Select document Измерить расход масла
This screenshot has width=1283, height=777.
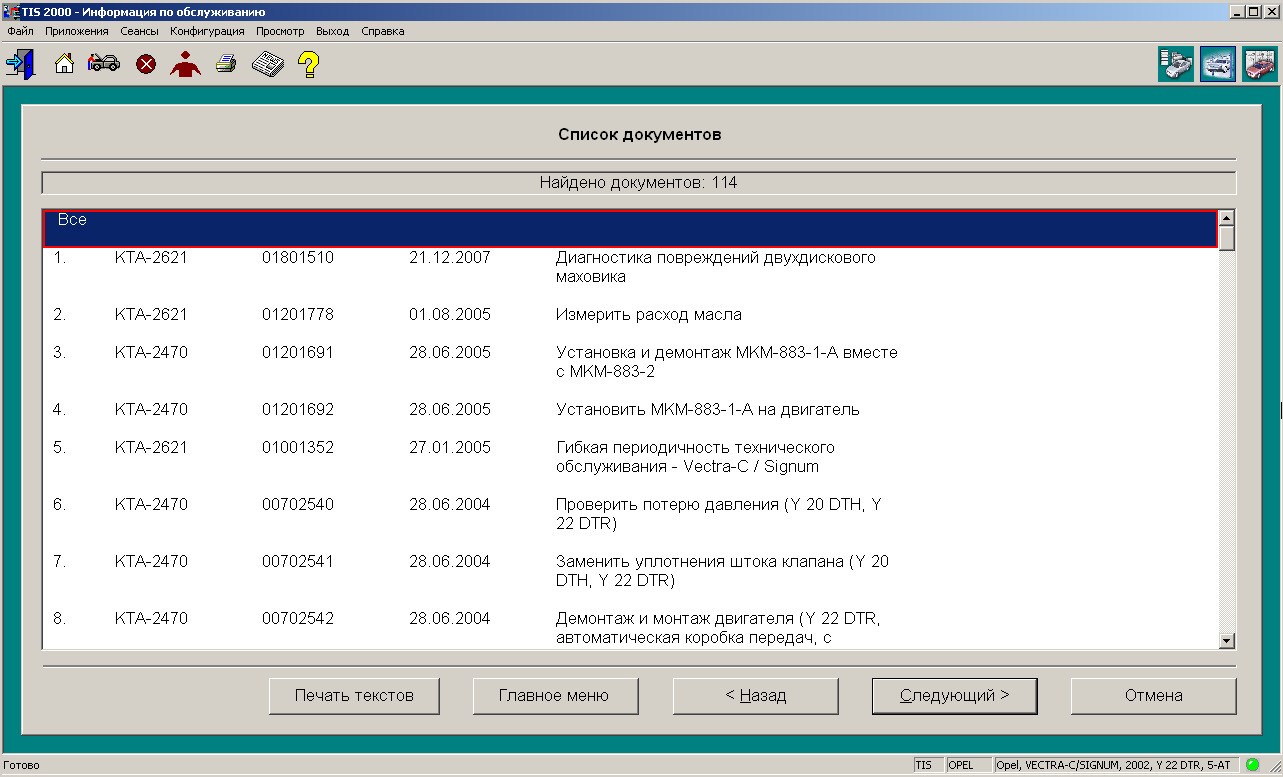(649, 315)
